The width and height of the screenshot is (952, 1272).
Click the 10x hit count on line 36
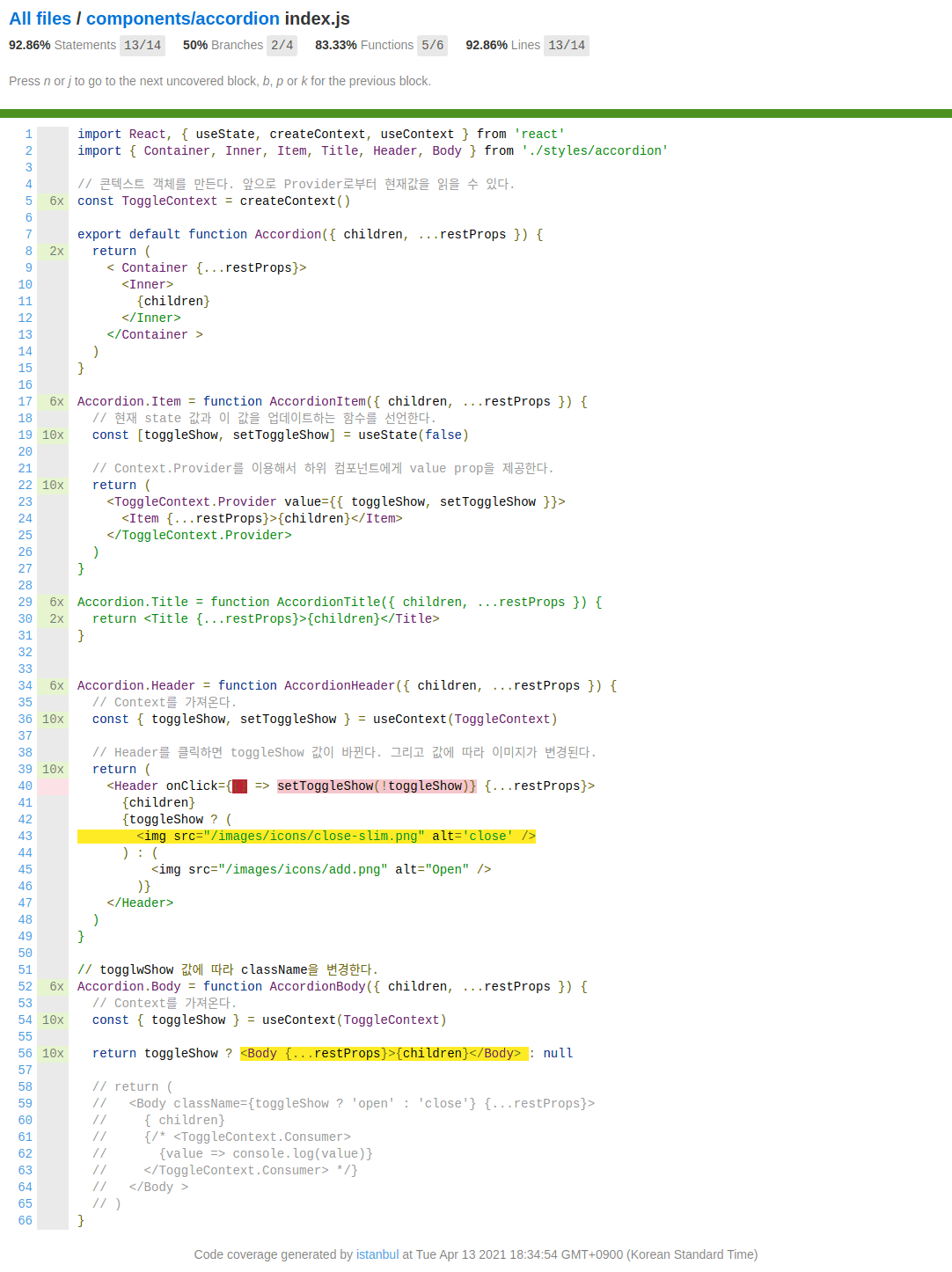[53, 720]
